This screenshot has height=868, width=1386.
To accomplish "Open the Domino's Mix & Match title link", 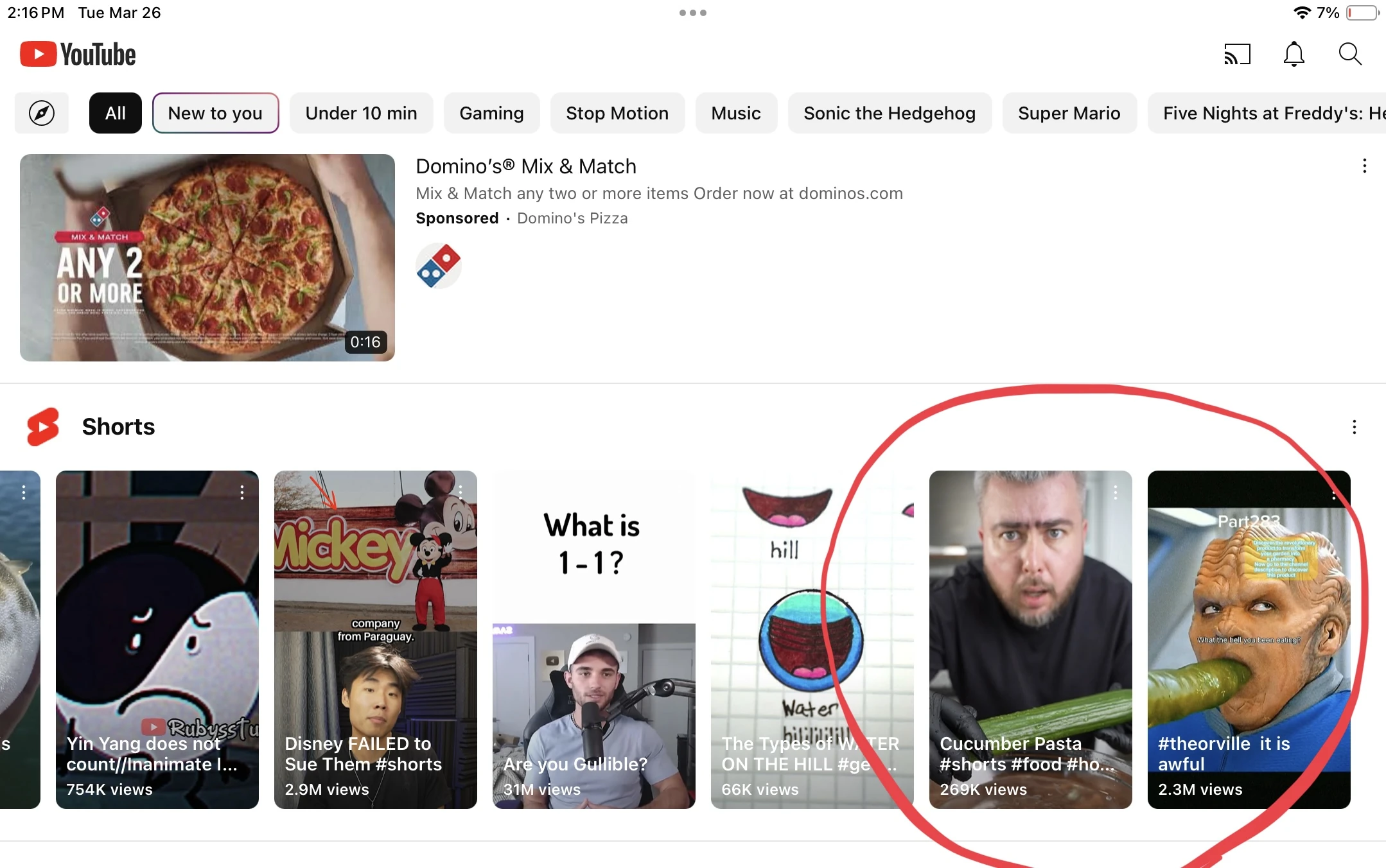I will [x=525, y=166].
